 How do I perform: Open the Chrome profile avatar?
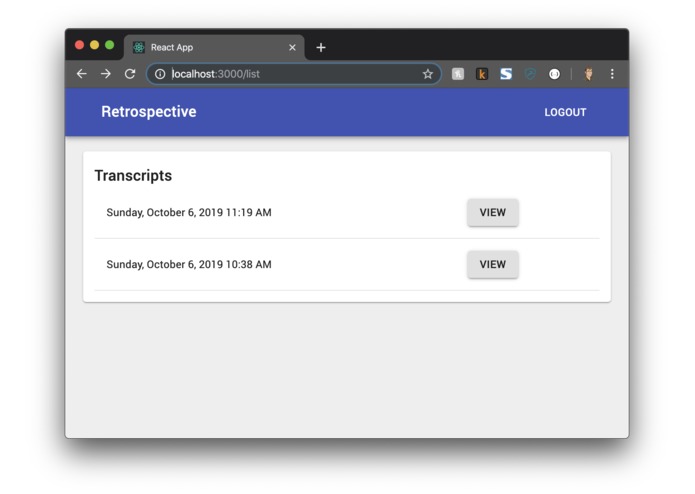tap(589, 74)
